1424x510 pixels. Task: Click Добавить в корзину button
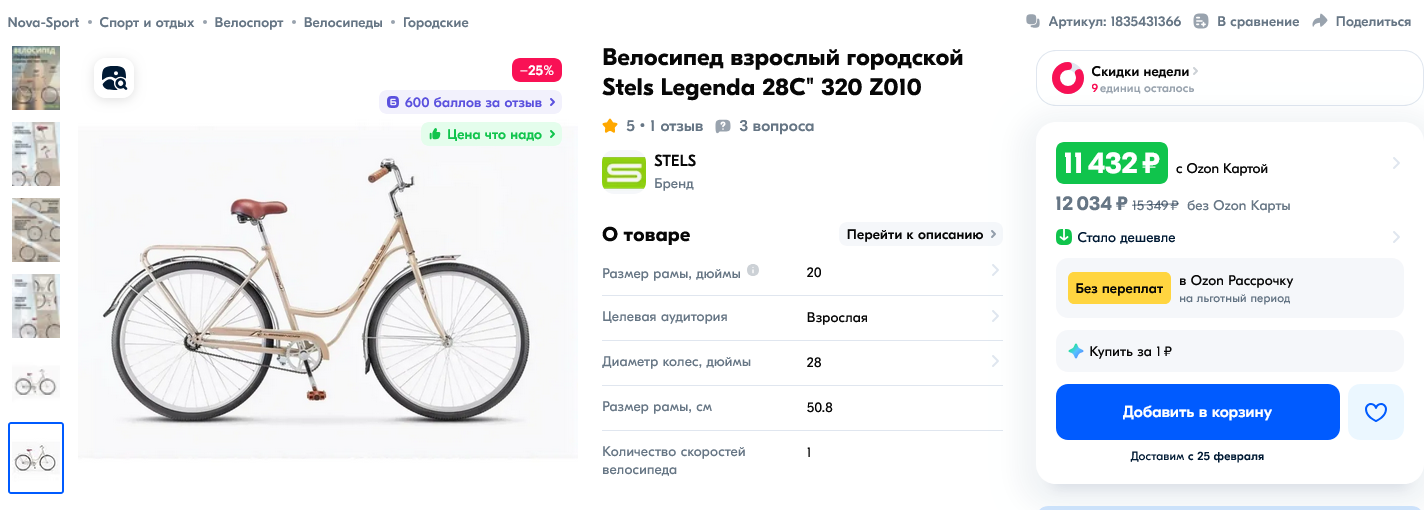[x=1197, y=412]
